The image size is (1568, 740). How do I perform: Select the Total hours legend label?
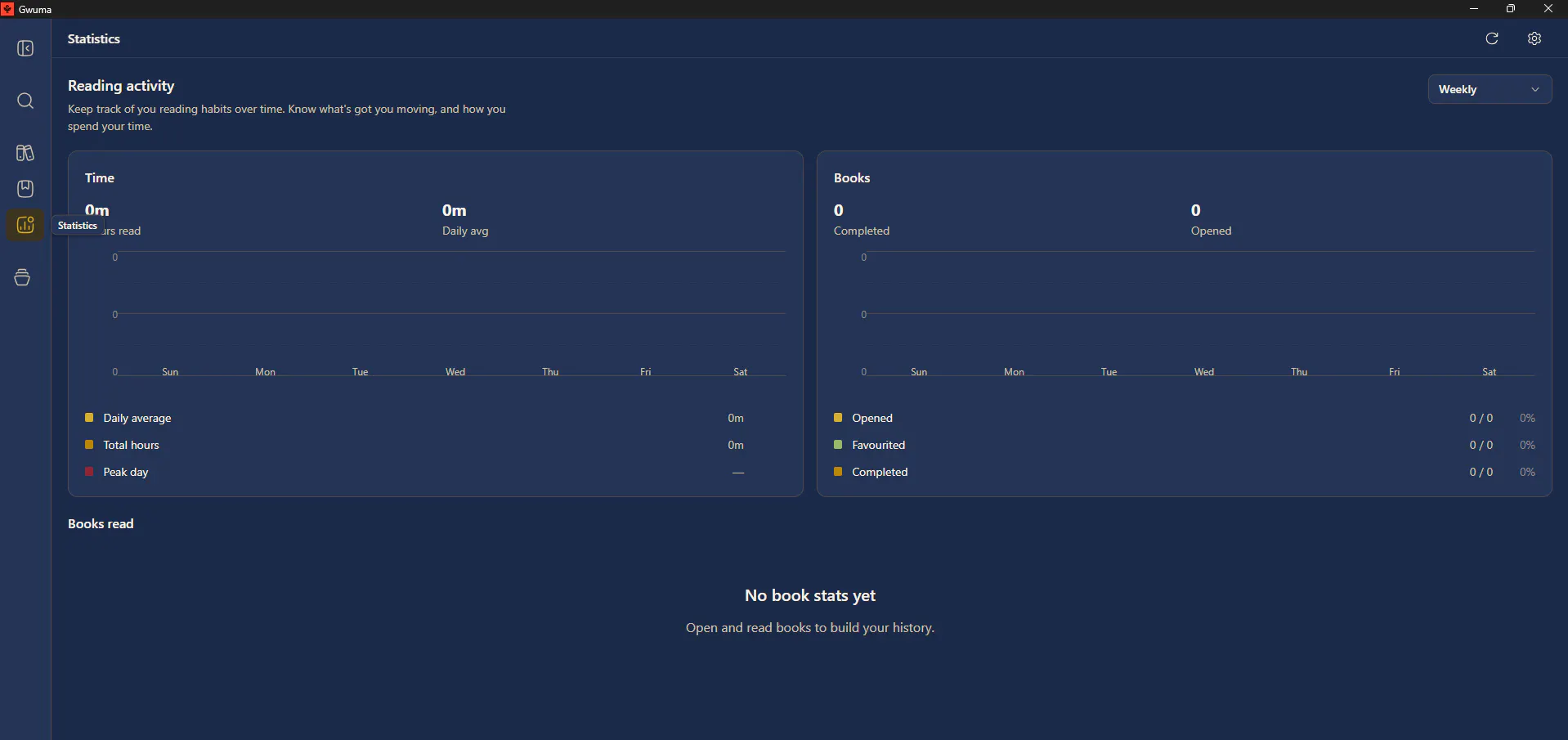pyautogui.click(x=131, y=445)
